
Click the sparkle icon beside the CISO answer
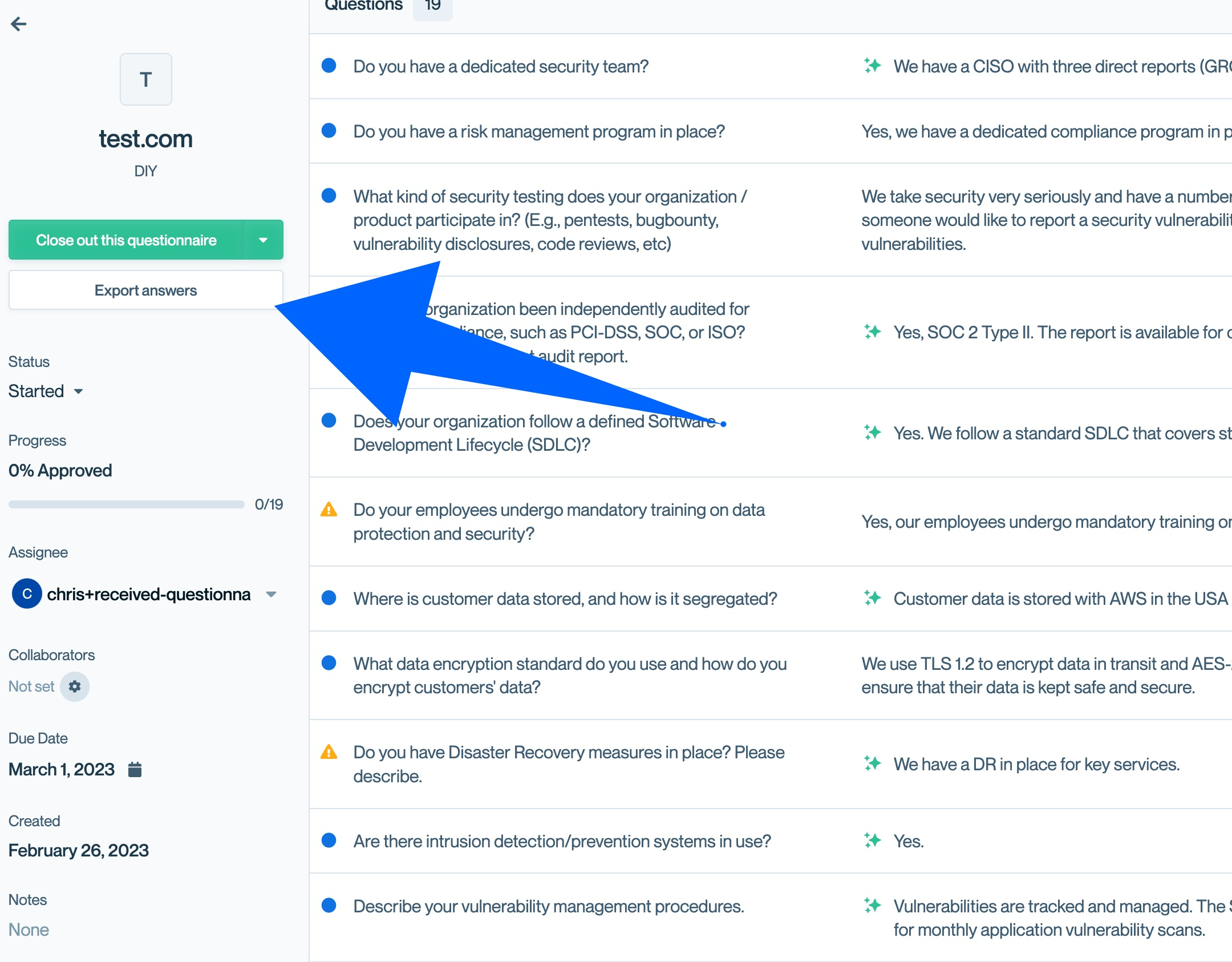click(x=872, y=66)
